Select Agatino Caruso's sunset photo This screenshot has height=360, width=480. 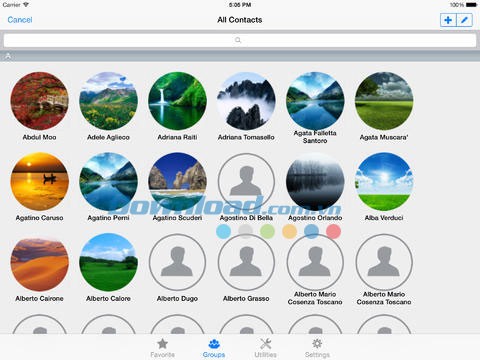[x=39, y=182]
